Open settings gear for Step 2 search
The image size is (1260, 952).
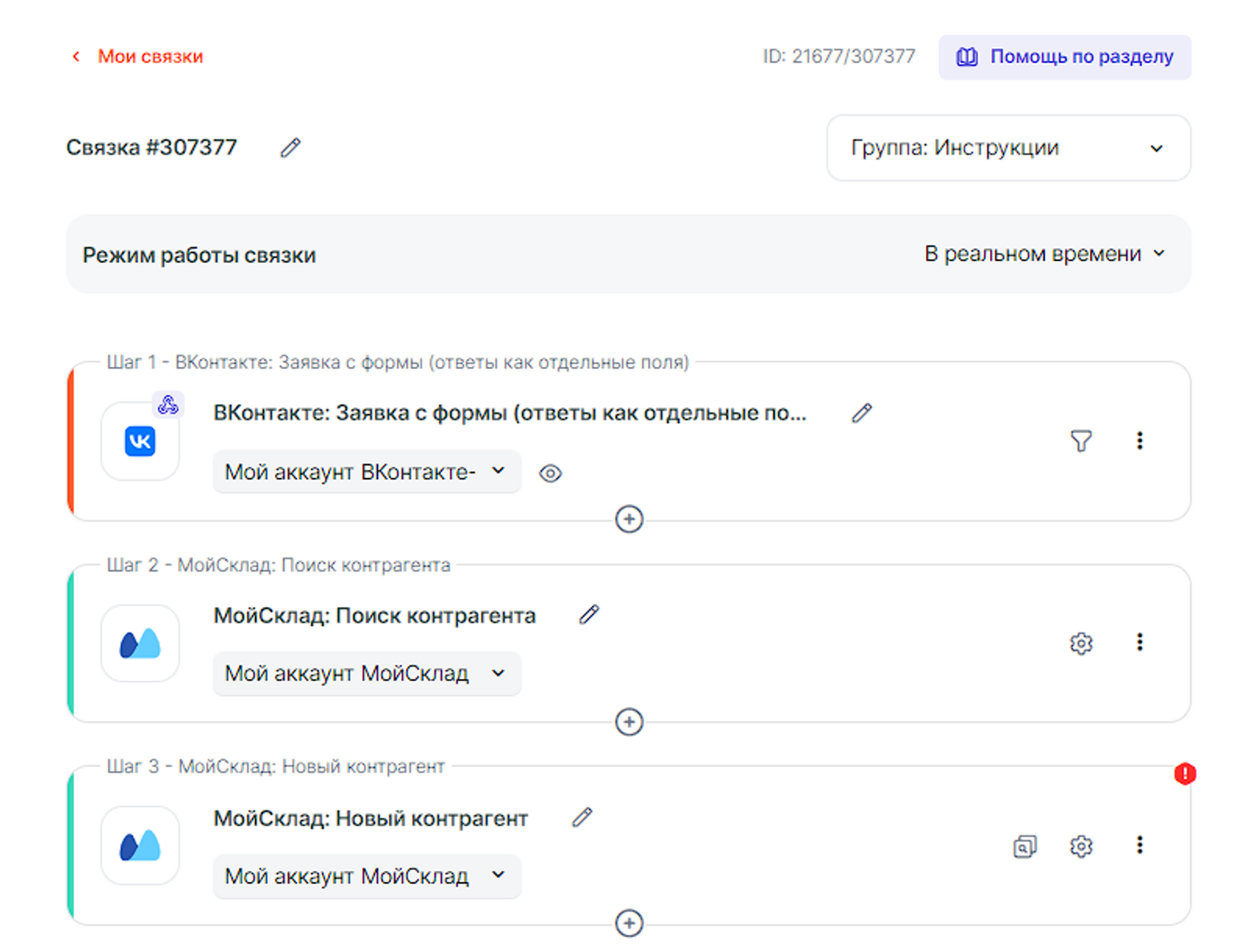click(1080, 643)
